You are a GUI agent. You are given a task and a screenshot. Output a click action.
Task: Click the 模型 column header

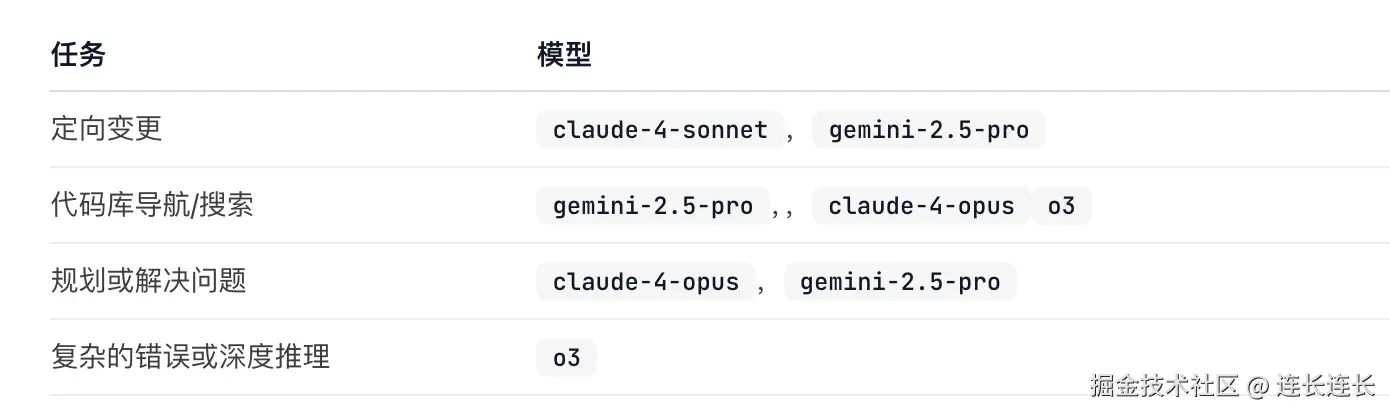pyautogui.click(x=564, y=54)
